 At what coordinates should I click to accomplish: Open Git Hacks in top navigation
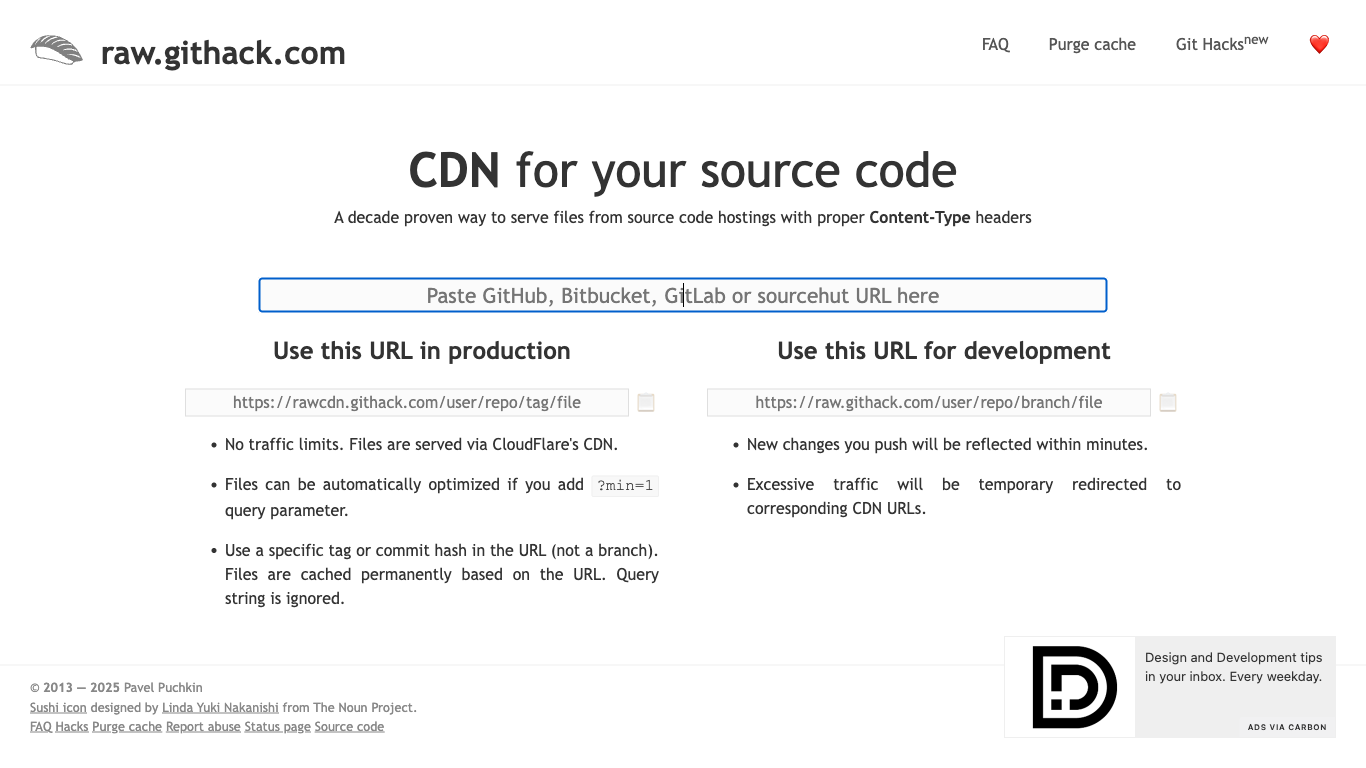click(1222, 43)
